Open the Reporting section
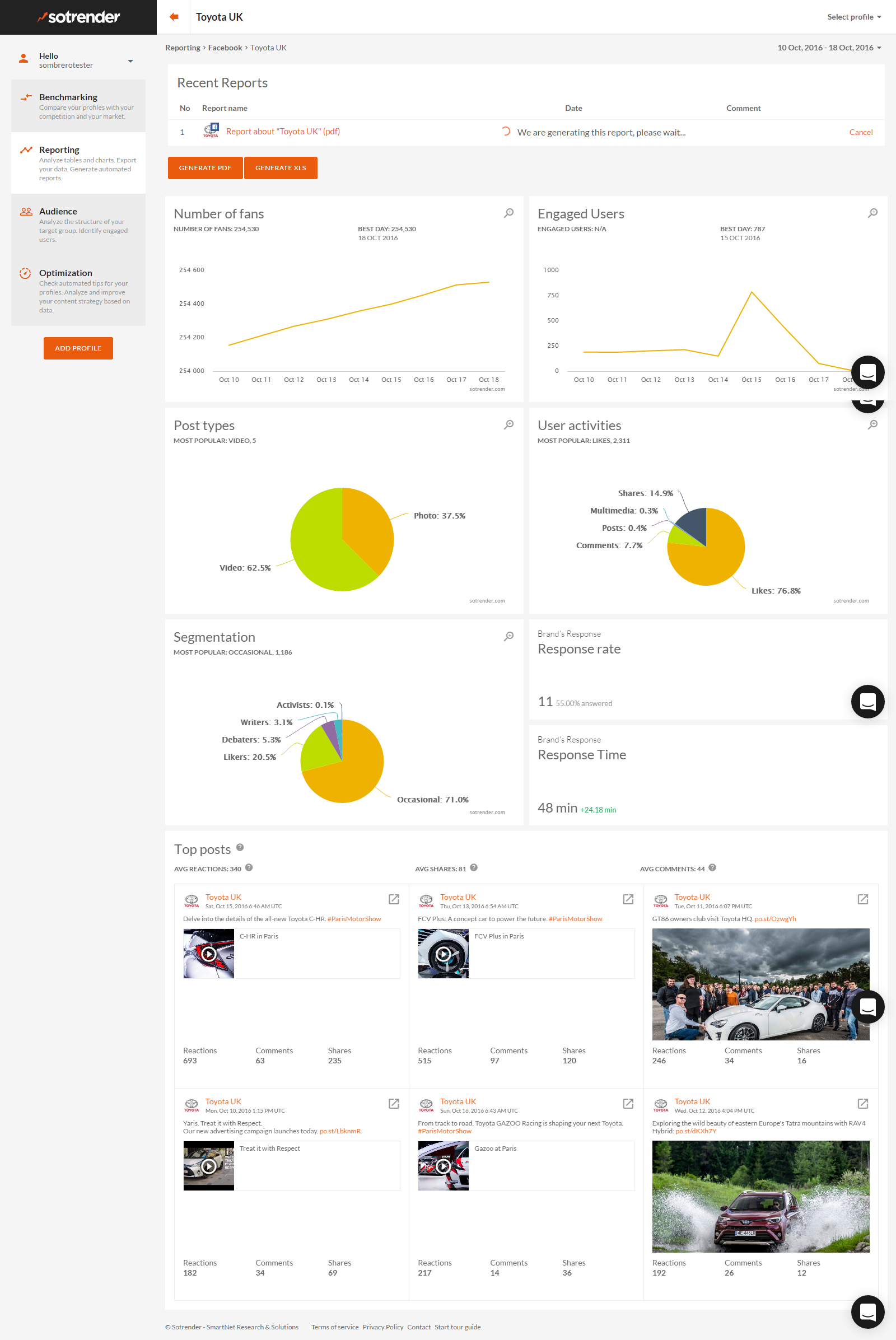 pos(78,163)
